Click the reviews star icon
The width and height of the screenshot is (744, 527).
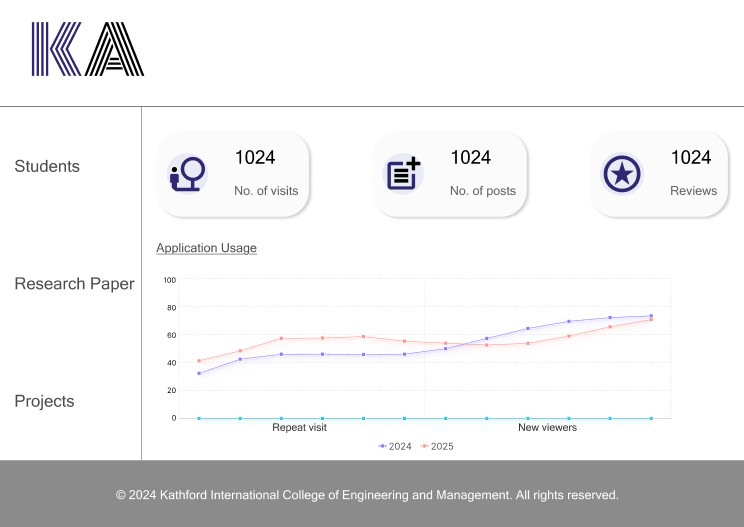621,174
